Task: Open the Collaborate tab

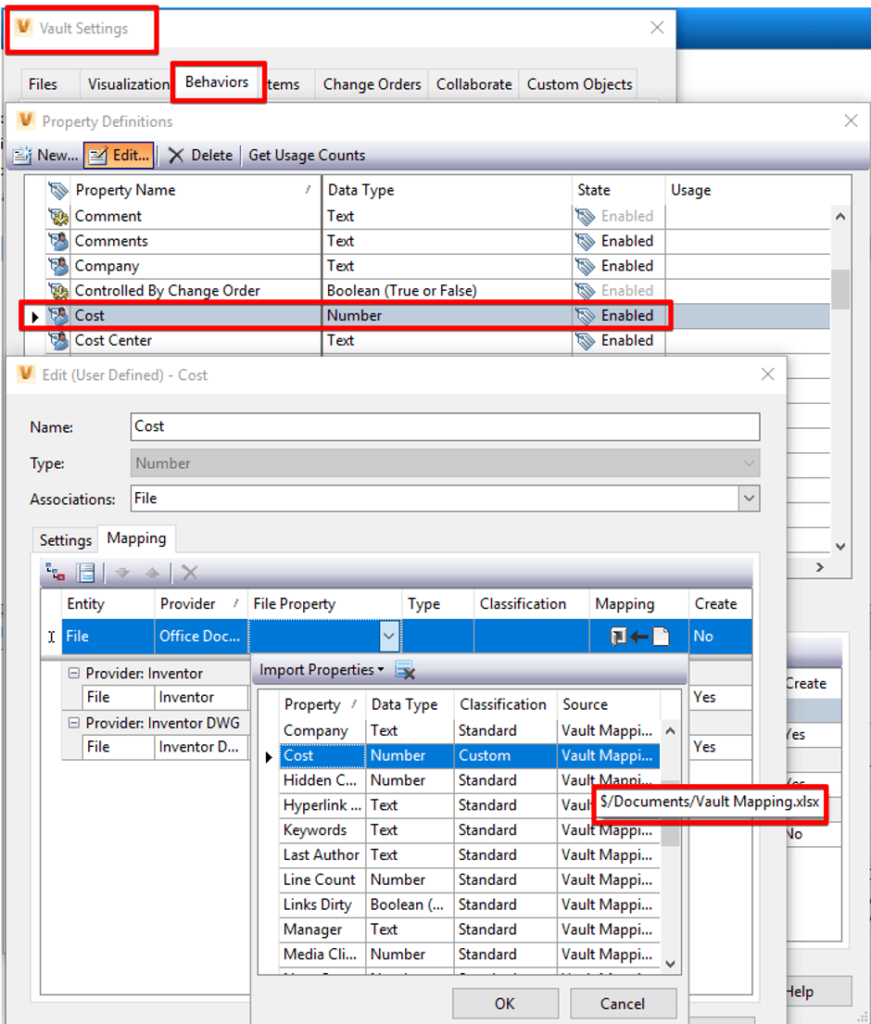Action: pyautogui.click(x=474, y=84)
